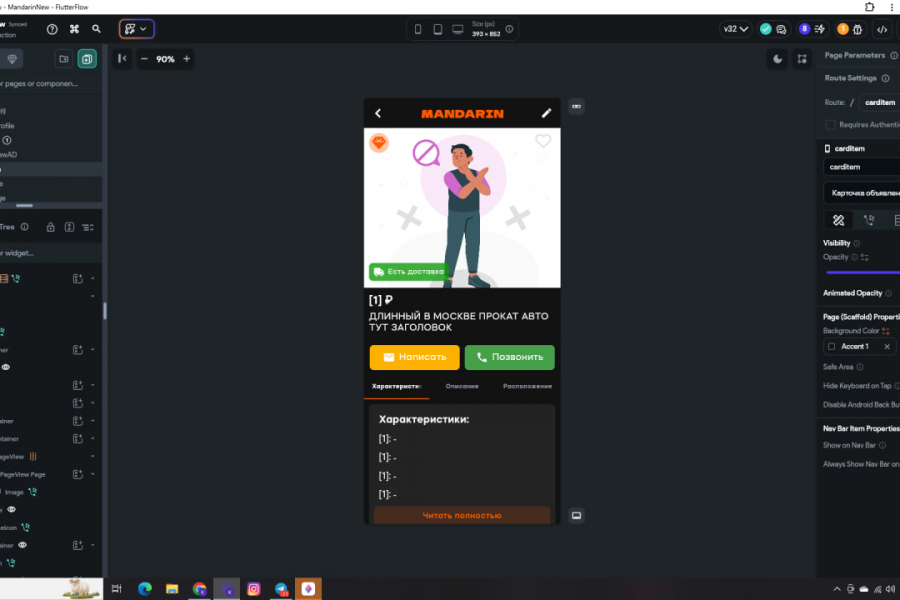Edit the Route carditem field
Image resolution: width=900 pixels, height=600 pixels.
[879, 102]
